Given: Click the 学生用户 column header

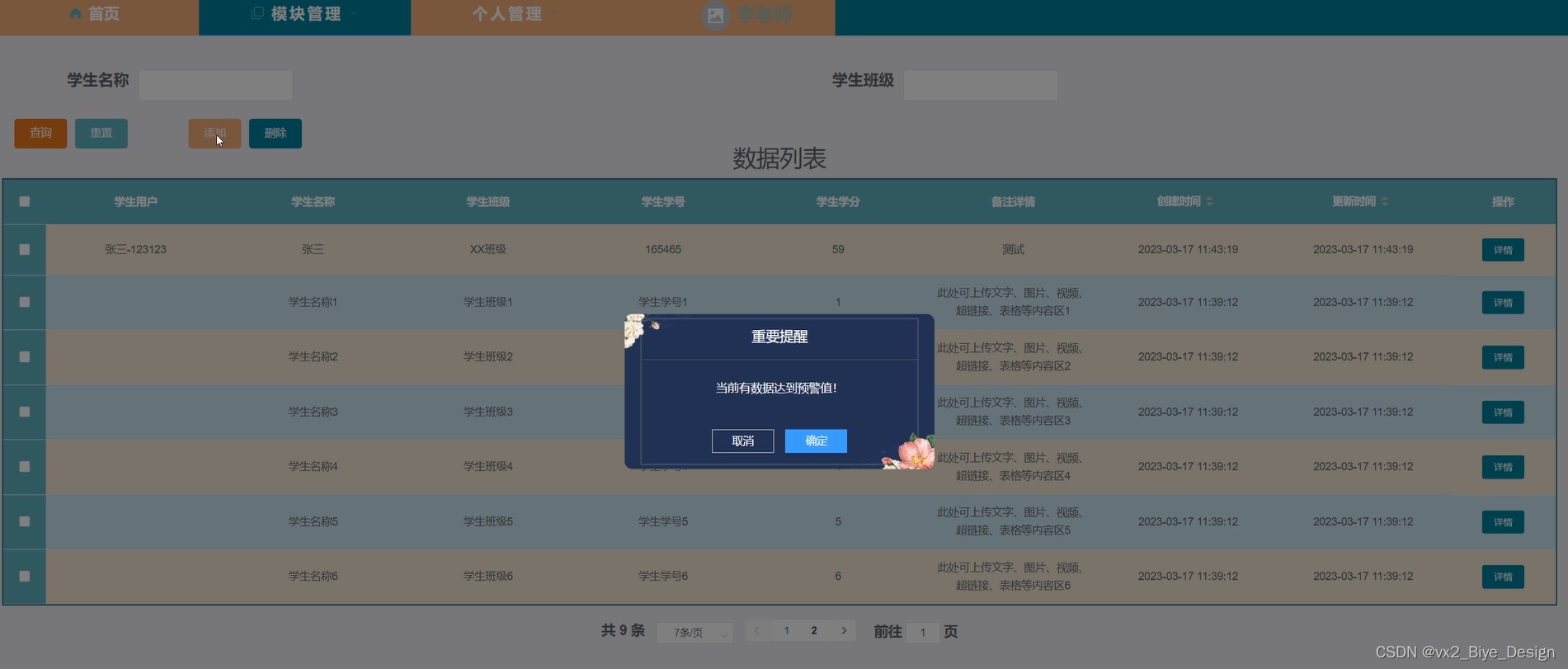Looking at the screenshot, I should [x=135, y=201].
